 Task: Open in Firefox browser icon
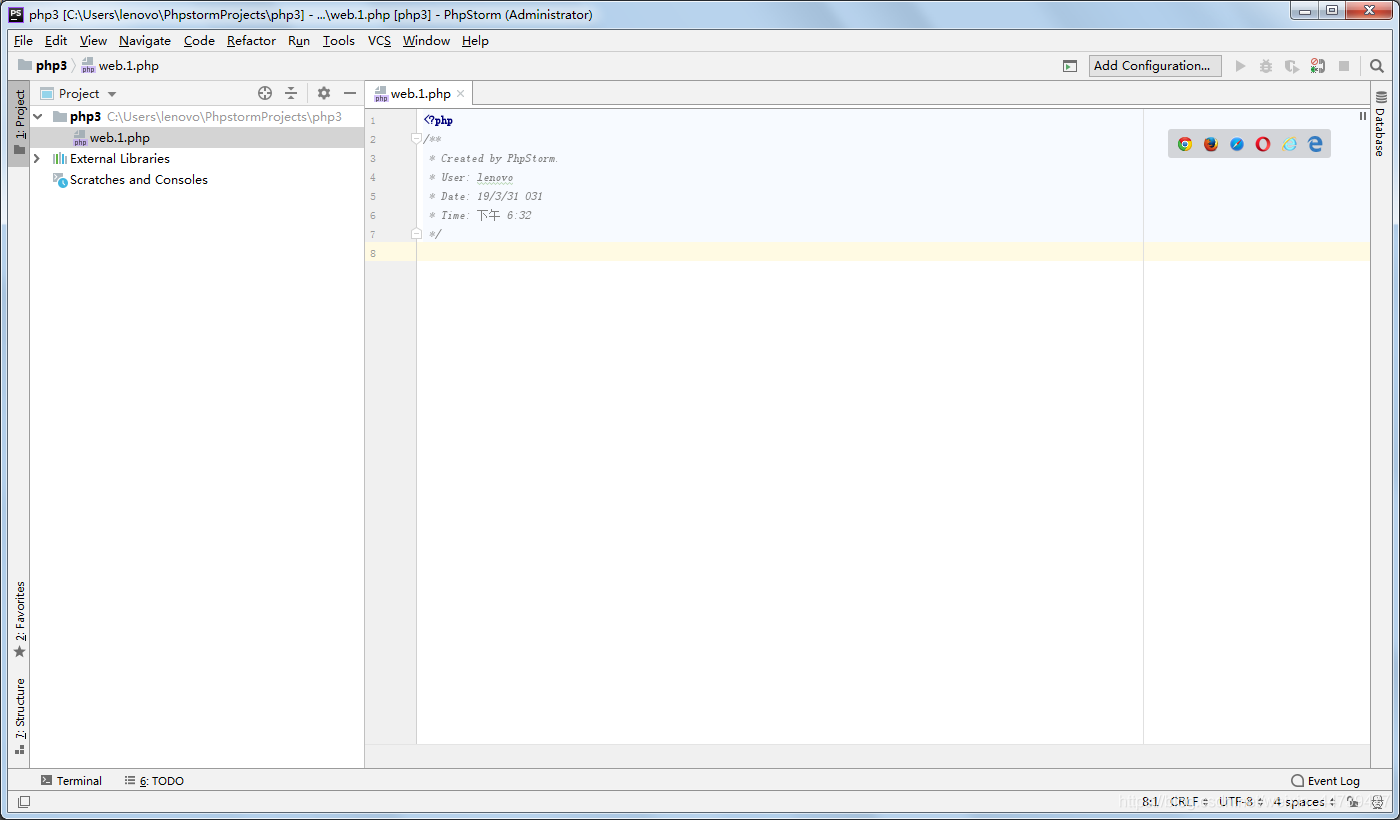1211,144
